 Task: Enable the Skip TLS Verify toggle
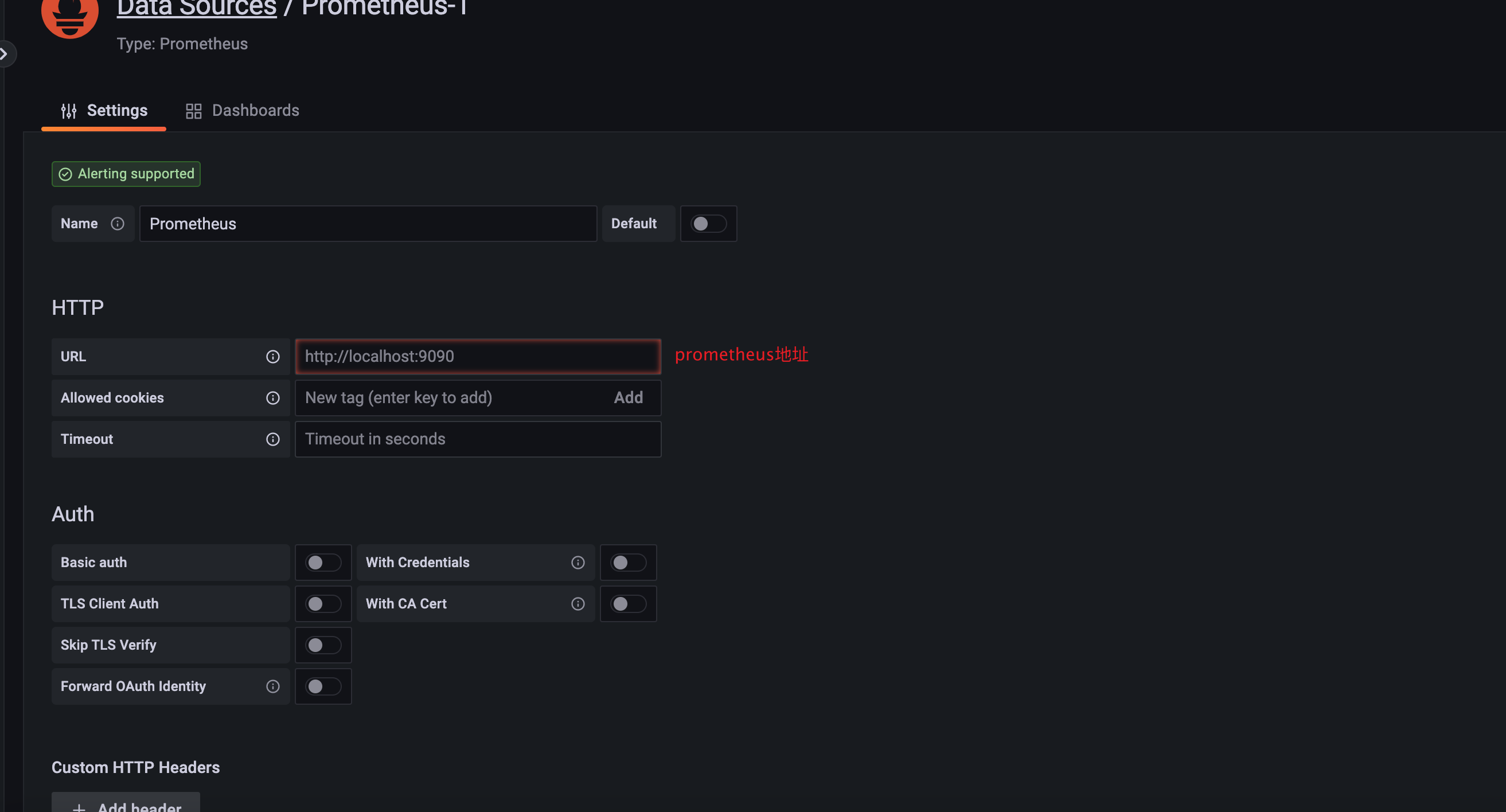(323, 645)
